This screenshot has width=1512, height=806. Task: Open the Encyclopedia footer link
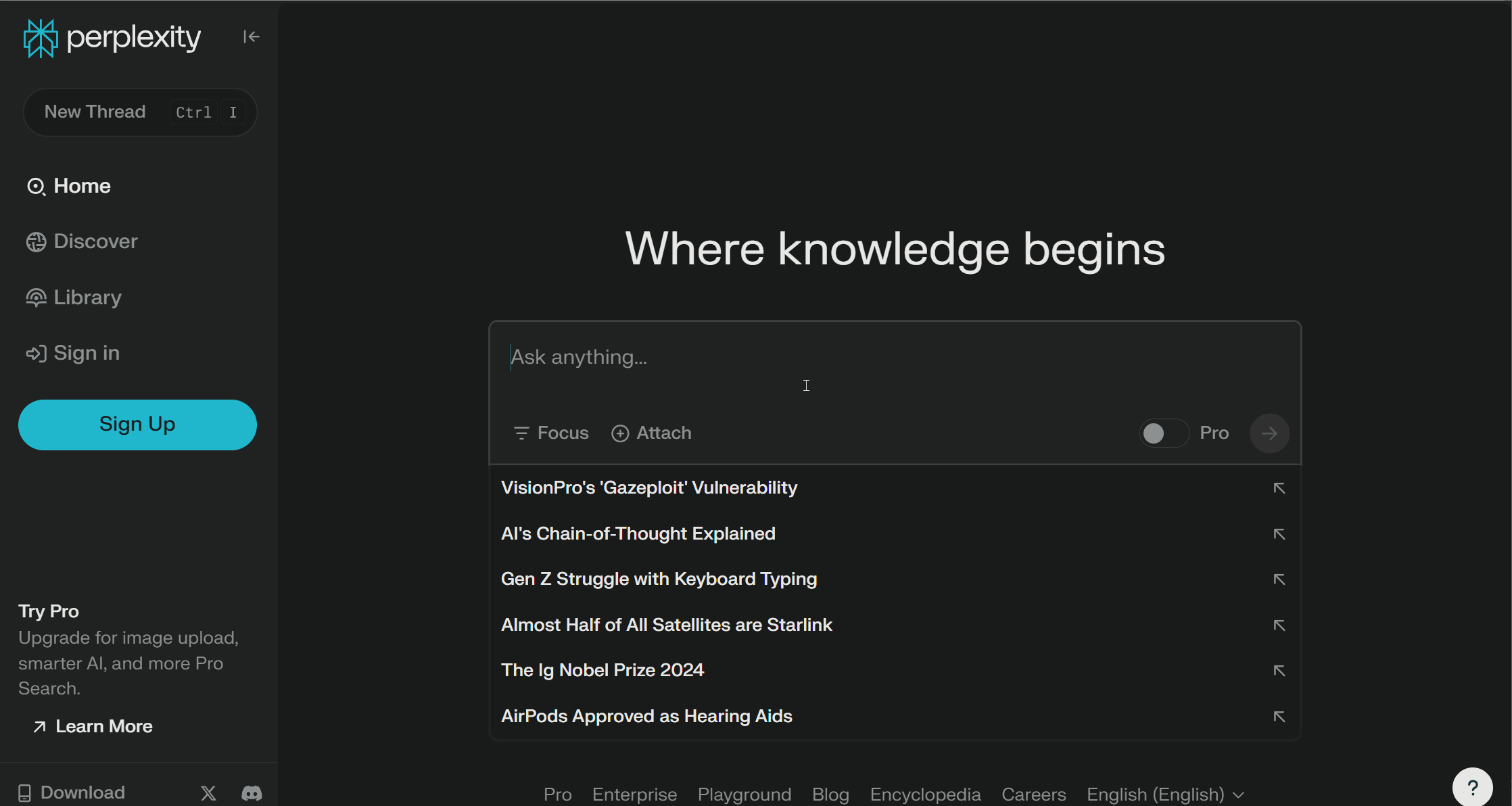(x=925, y=795)
